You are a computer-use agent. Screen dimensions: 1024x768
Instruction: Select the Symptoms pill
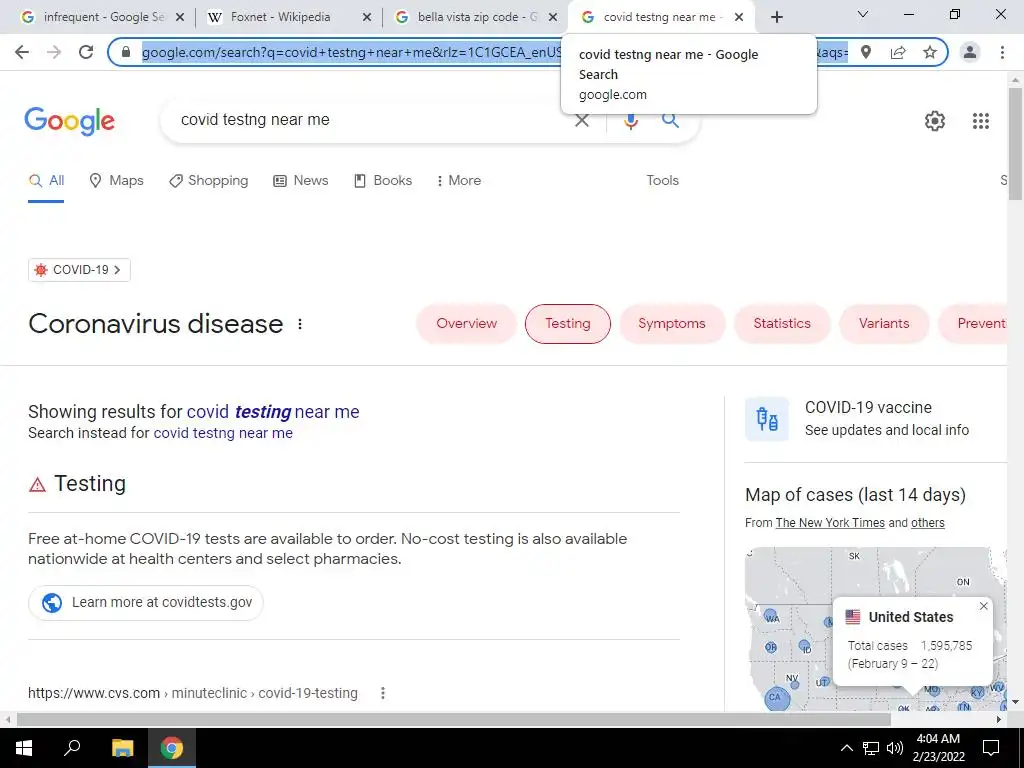[x=672, y=324]
